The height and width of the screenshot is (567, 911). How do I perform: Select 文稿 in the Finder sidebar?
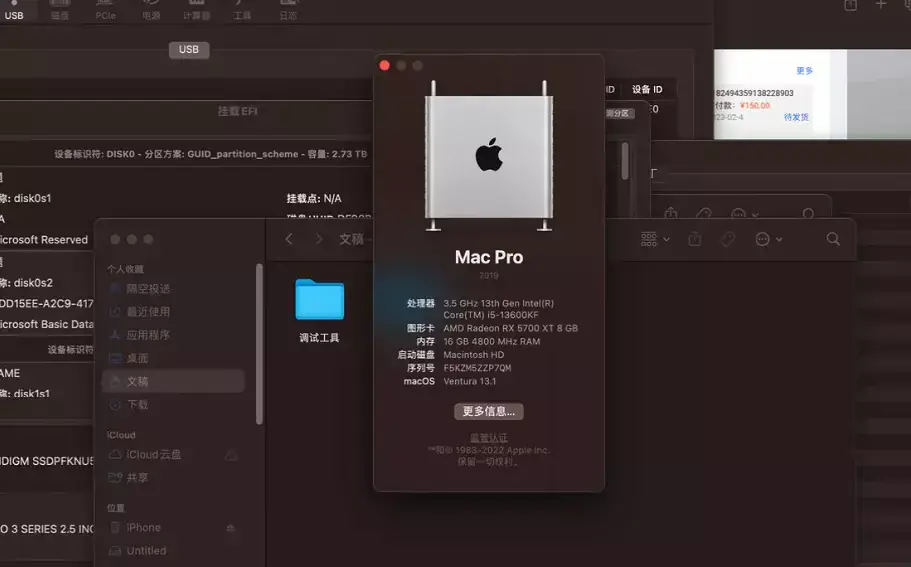tap(173, 382)
